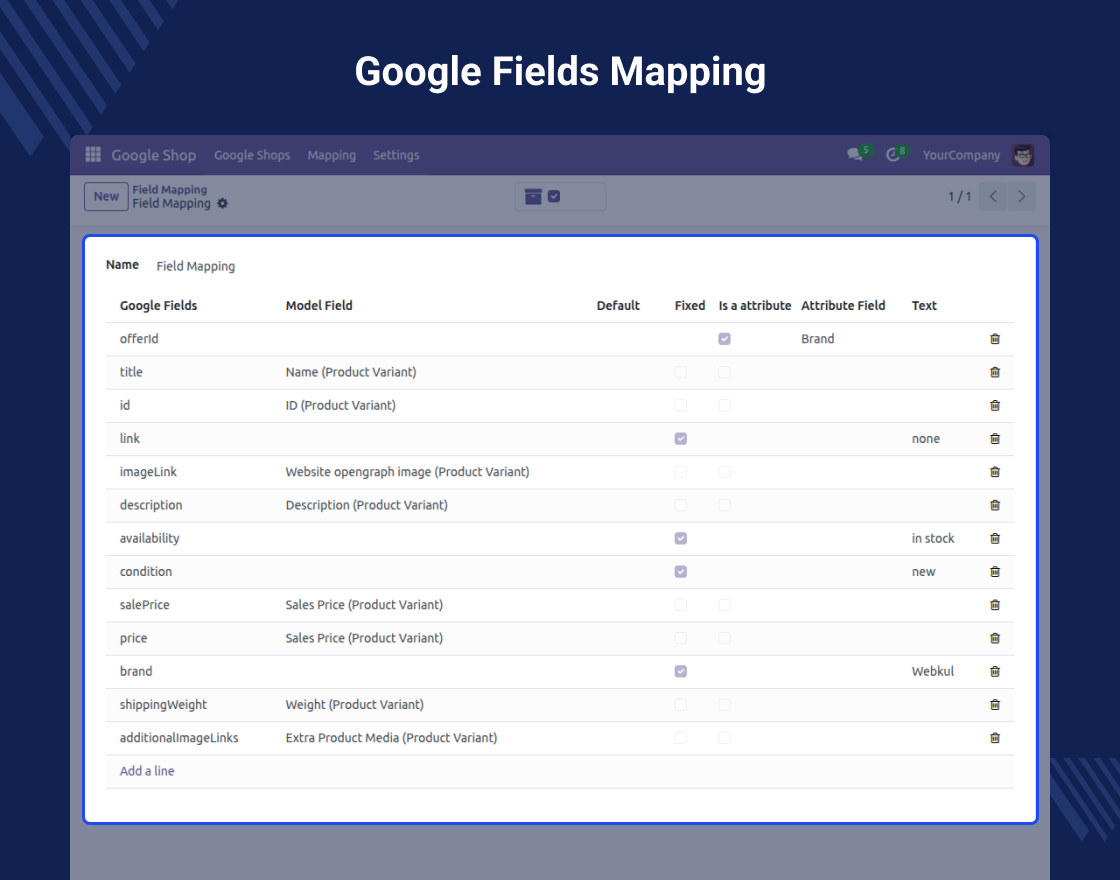This screenshot has width=1120, height=880.
Task: Click the 'in stock' text value
Action: tap(933, 538)
